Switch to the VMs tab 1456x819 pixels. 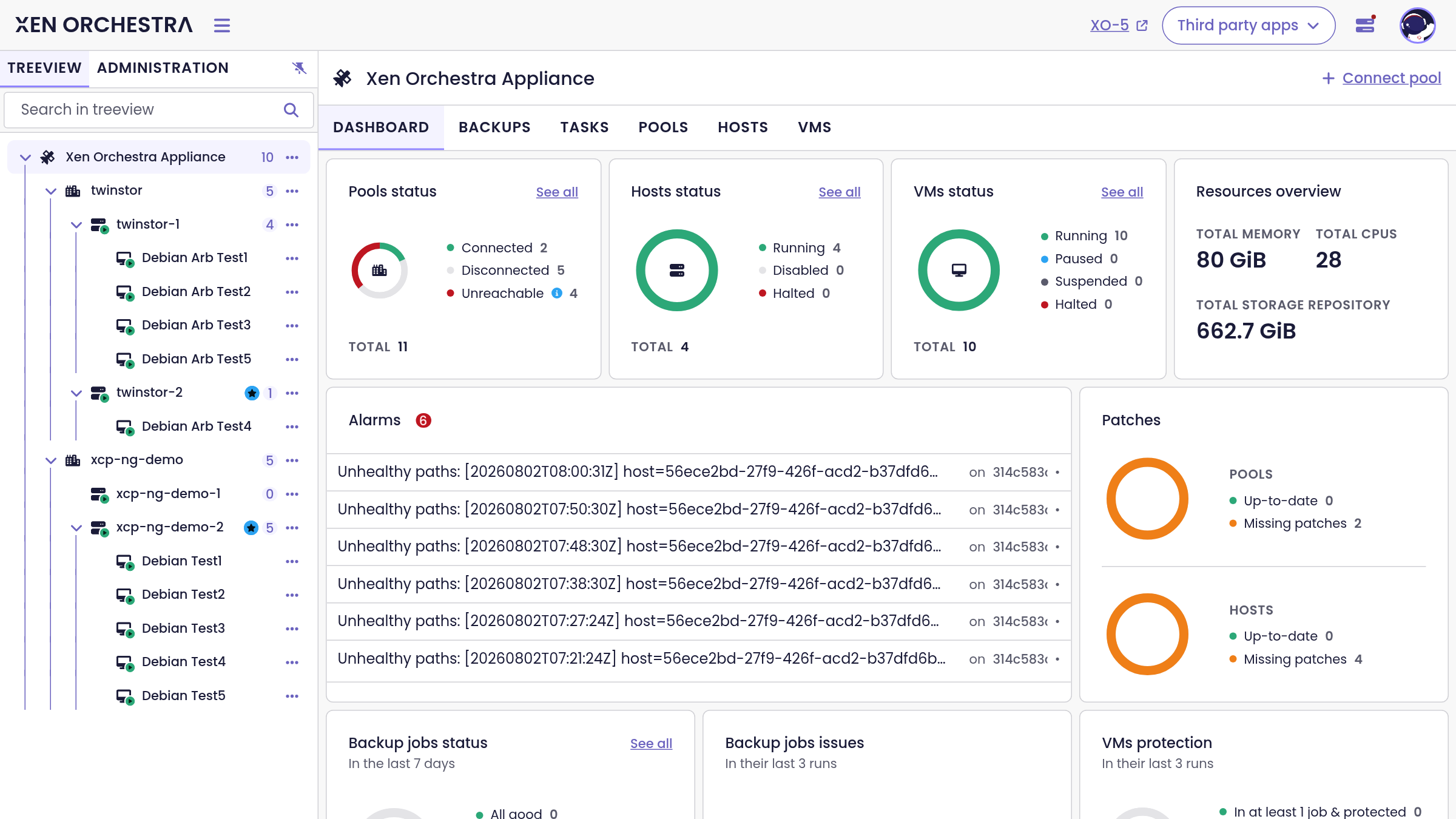click(815, 127)
